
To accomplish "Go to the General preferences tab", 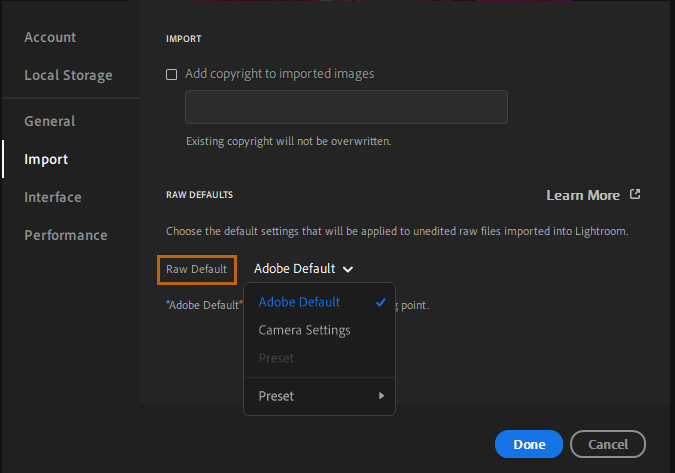I will pos(50,121).
